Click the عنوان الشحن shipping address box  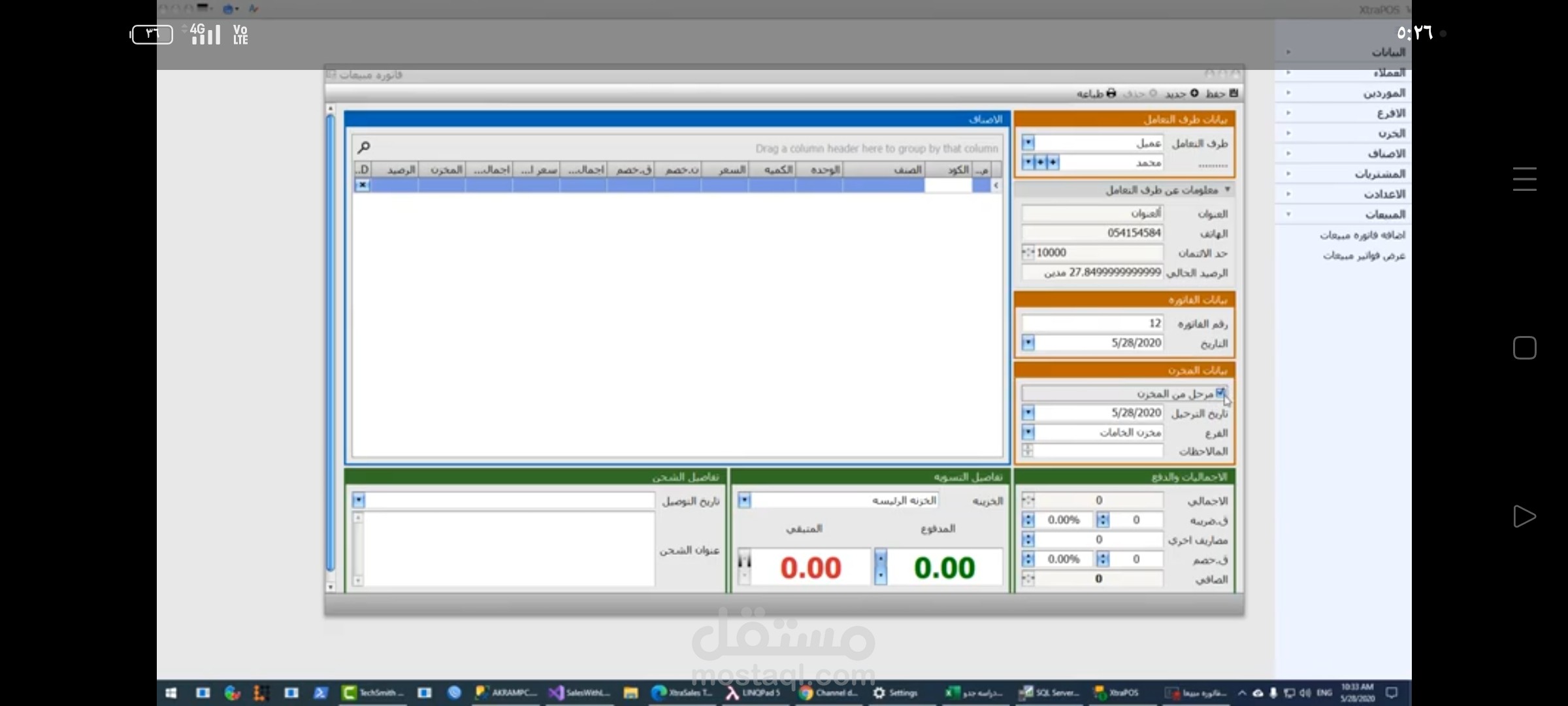click(509, 549)
